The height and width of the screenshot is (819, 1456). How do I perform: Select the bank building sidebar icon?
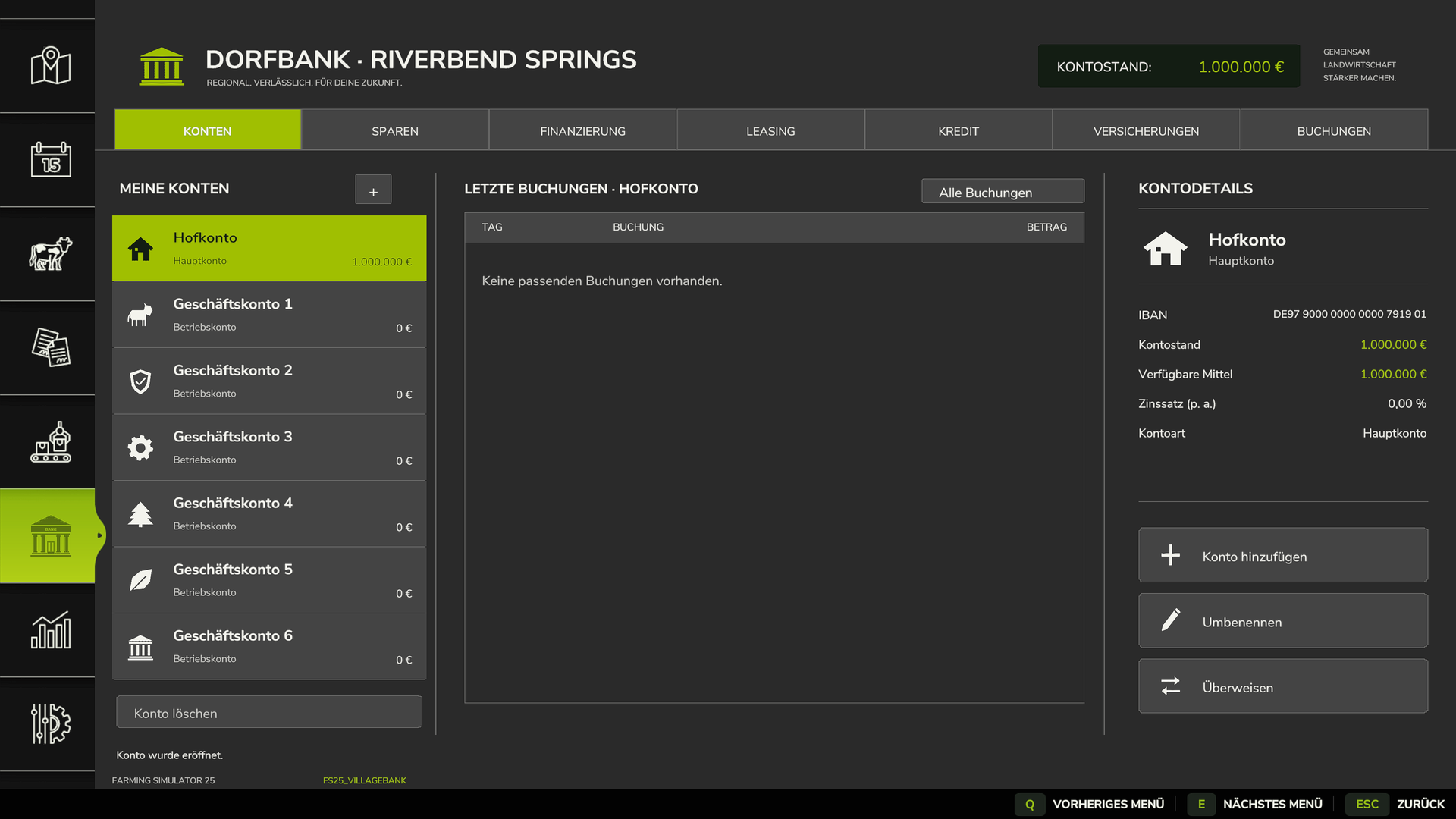(x=50, y=536)
